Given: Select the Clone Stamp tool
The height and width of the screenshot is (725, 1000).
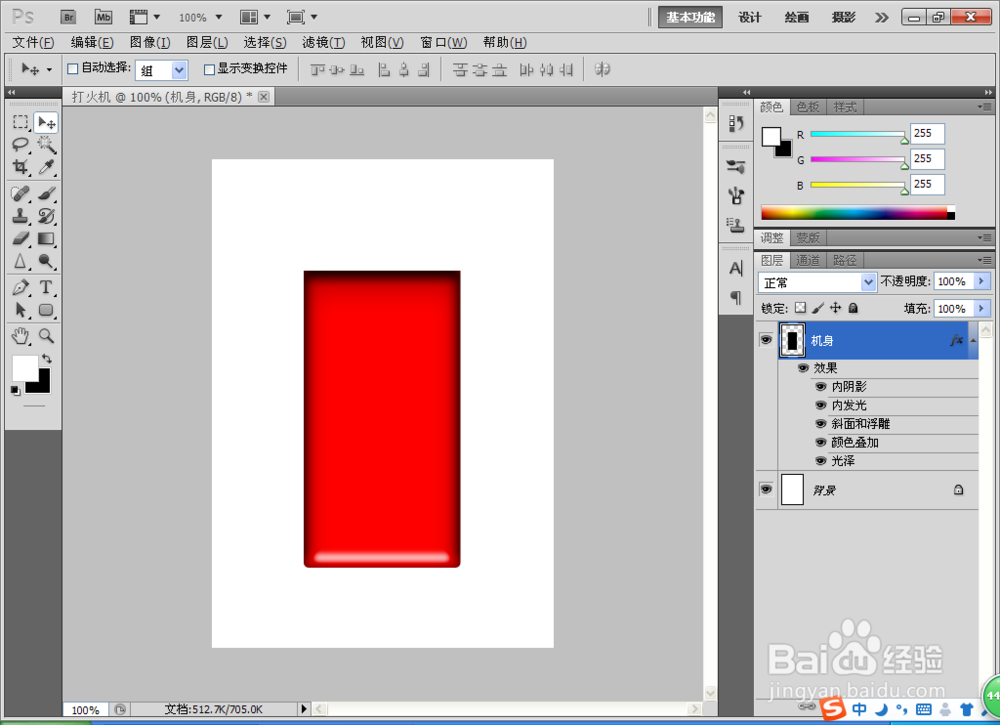Looking at the screenshot, I should (x=20, y=216).
